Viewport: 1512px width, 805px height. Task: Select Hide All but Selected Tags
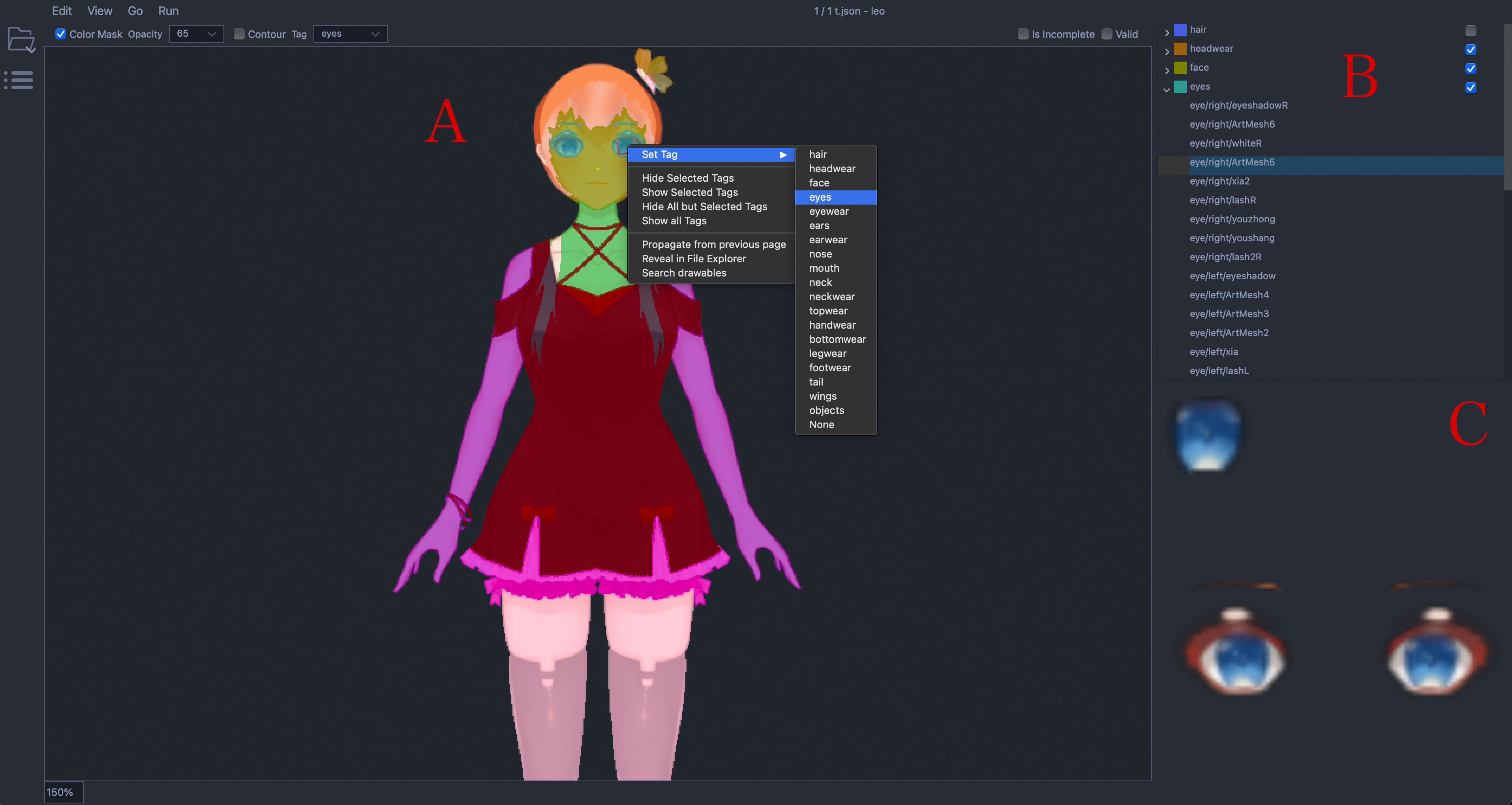pyautogui.click(x=704, y=207)
